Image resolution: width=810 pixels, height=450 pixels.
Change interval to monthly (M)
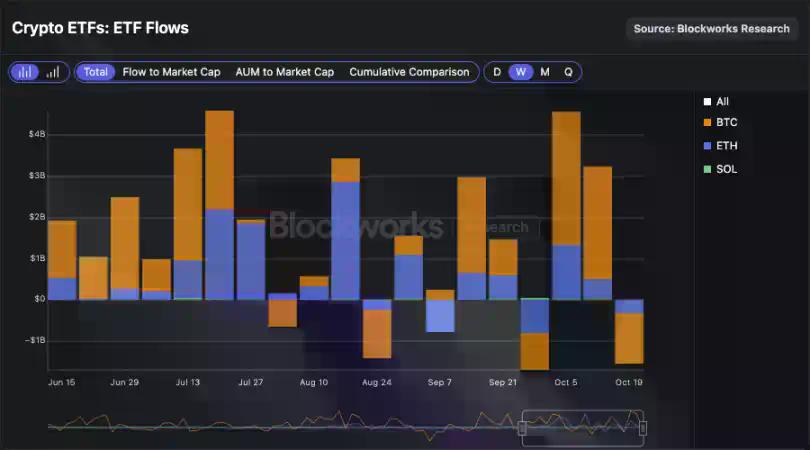click(545, 72)
